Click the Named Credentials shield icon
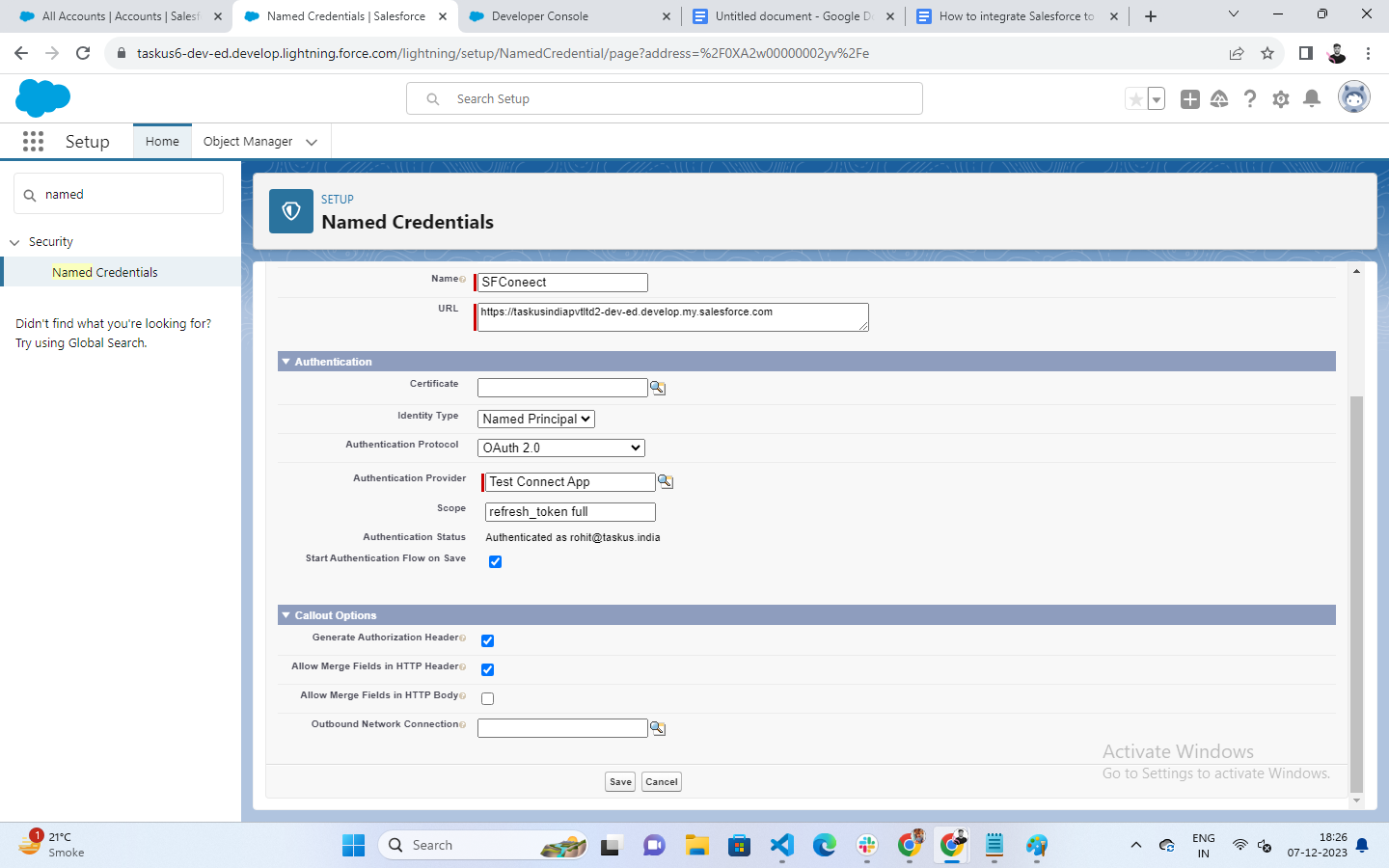Viewport: 1389px width, 868px height. (291, 211)
